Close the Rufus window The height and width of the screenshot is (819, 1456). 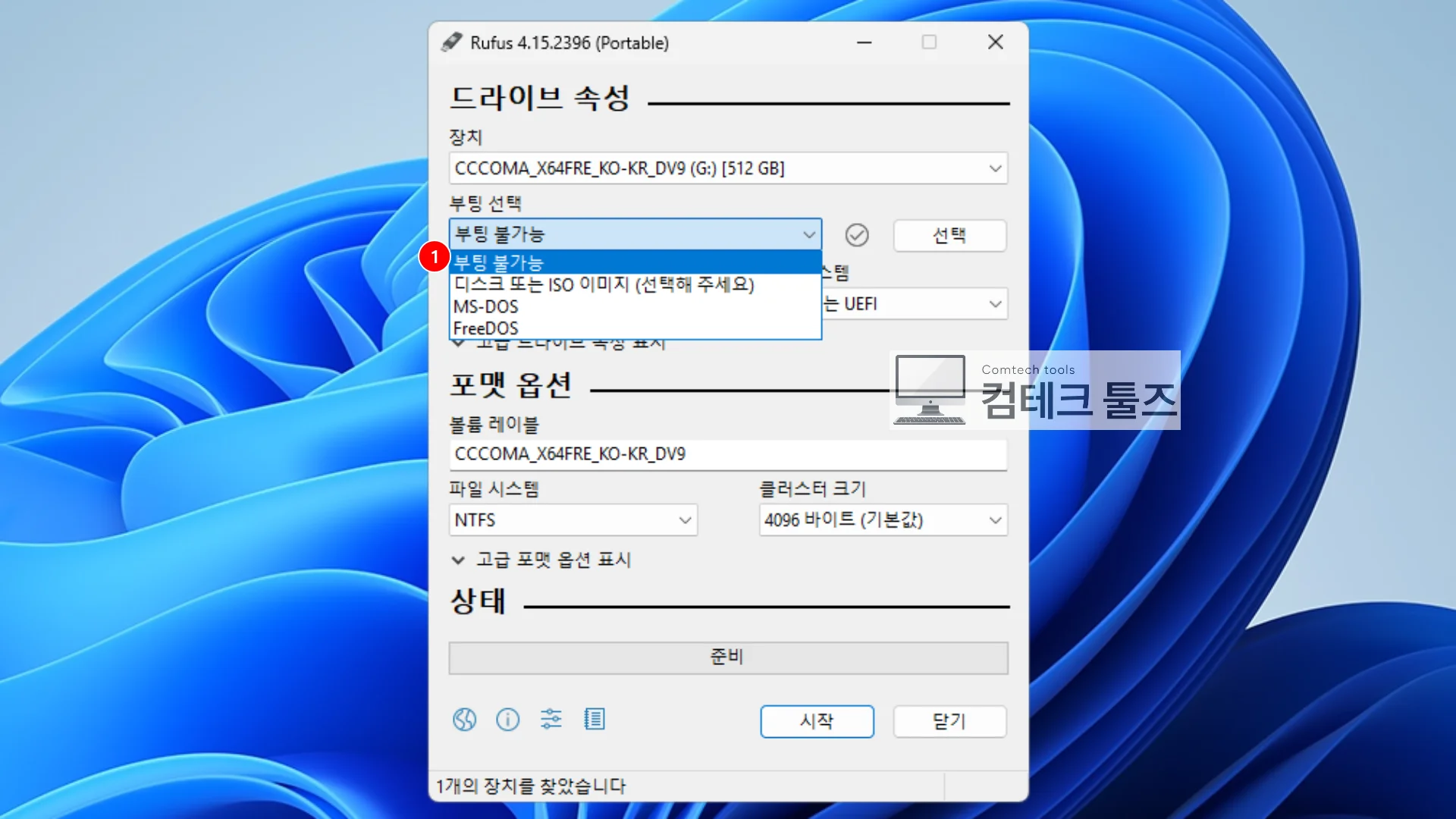pyautogui.click(x=995, y=42)
